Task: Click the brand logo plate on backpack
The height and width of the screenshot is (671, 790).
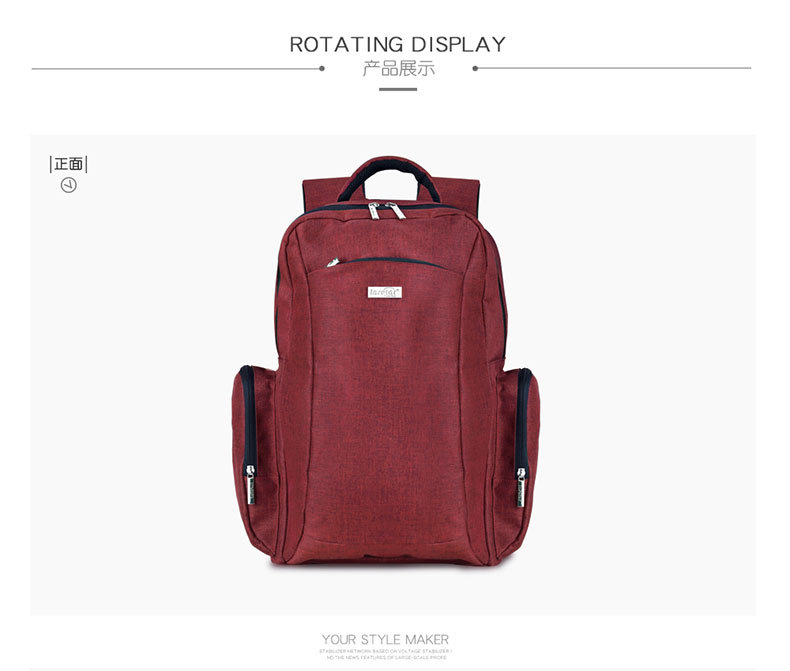Action: pos(385,292)
